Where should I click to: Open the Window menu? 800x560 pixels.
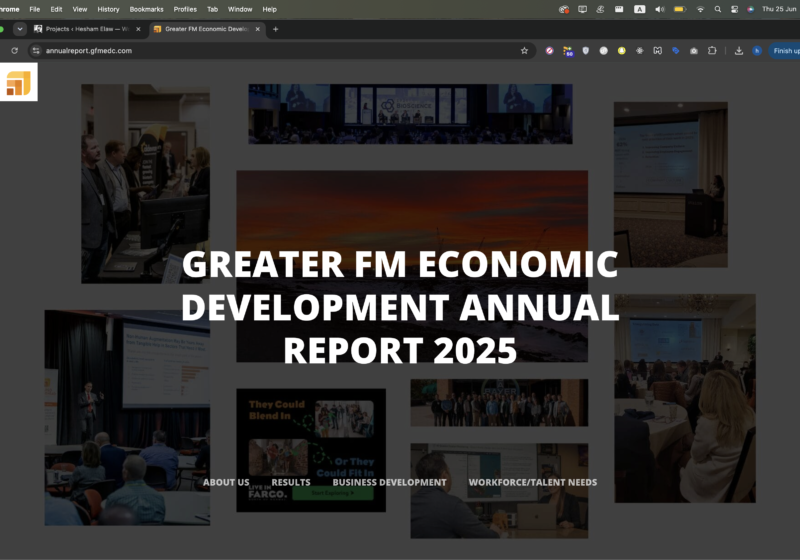240,9
